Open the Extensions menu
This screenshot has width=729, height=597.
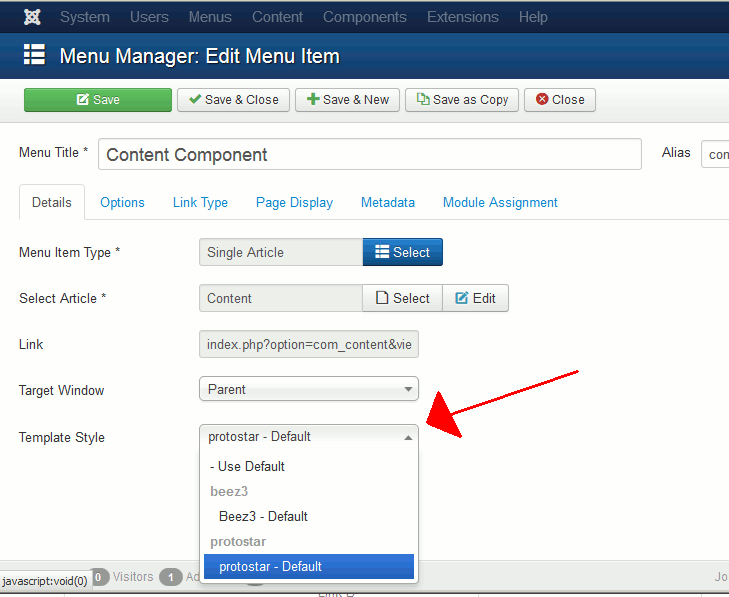pyautogui.click(x=465, y=17)
